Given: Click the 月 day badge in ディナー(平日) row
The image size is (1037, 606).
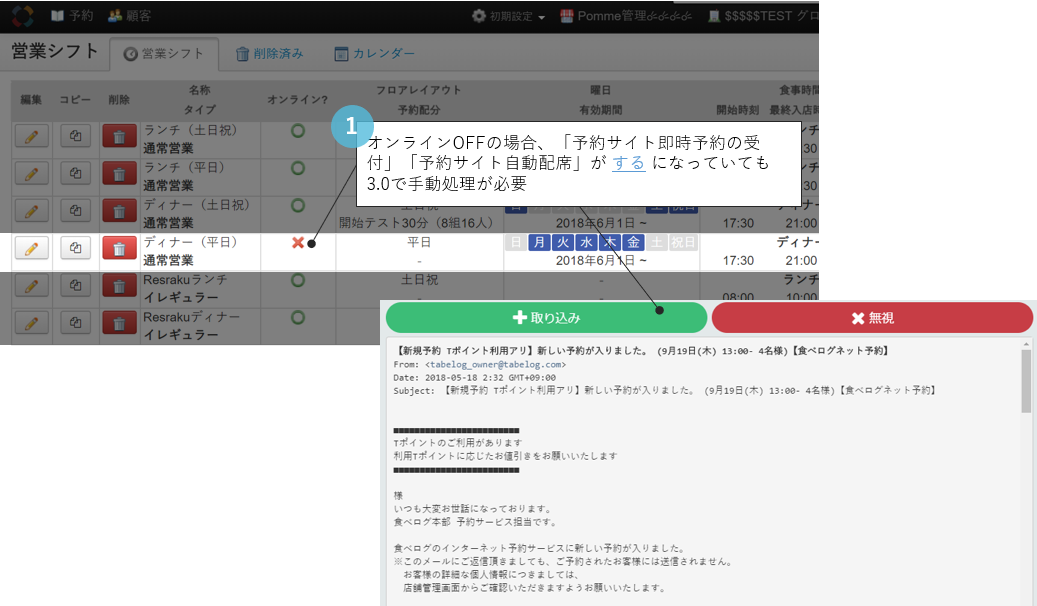Looking at the screenshot, I should tap(540, 243).
